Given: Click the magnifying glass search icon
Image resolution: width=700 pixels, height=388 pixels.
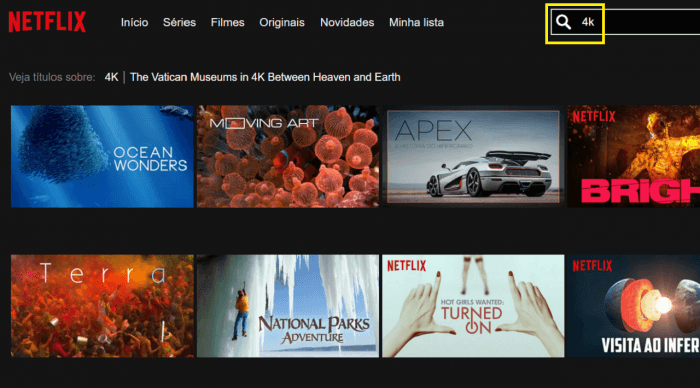Looking at the screenshot, I should 563,22.
